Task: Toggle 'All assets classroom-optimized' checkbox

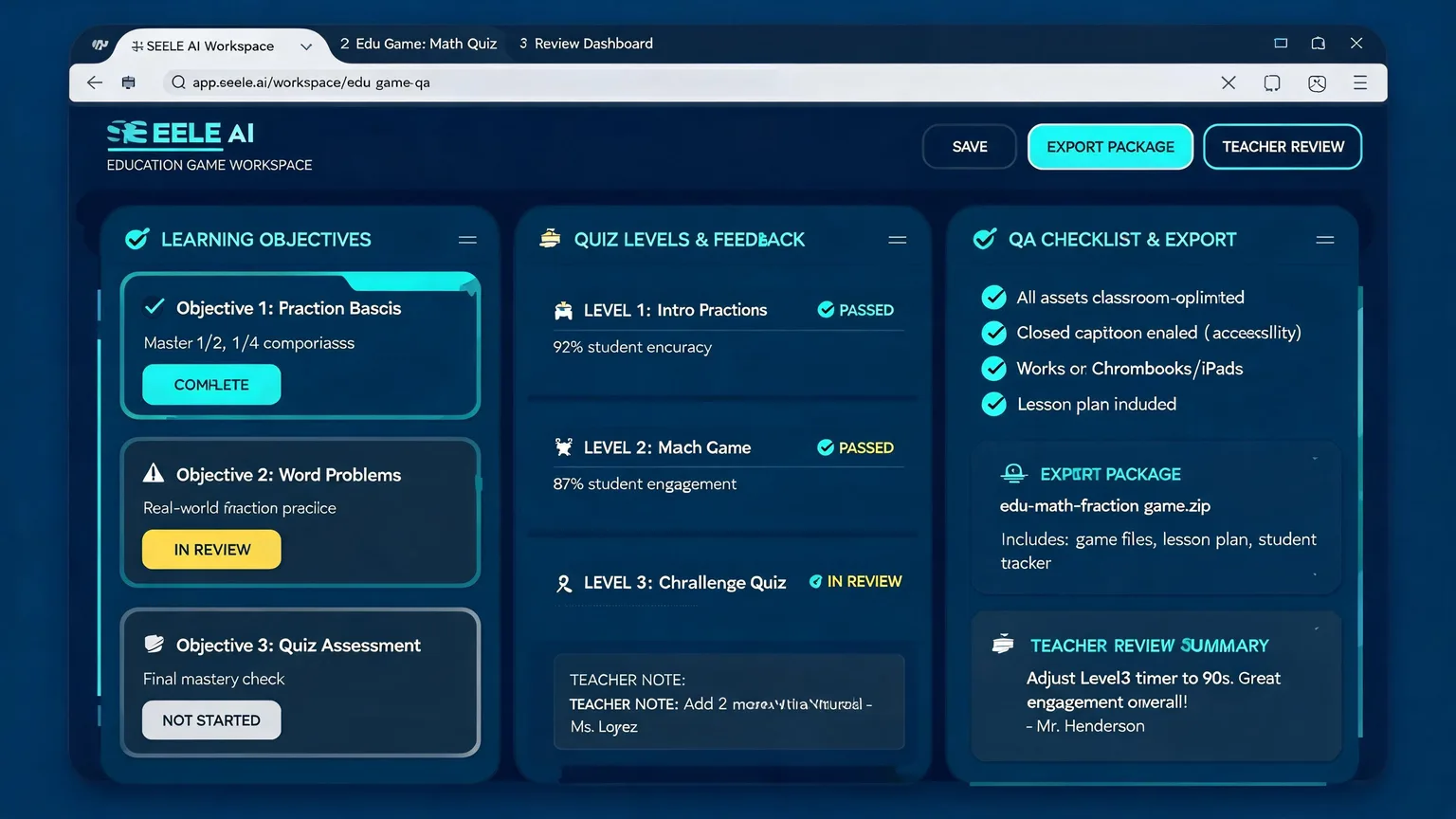Action: 993,298
